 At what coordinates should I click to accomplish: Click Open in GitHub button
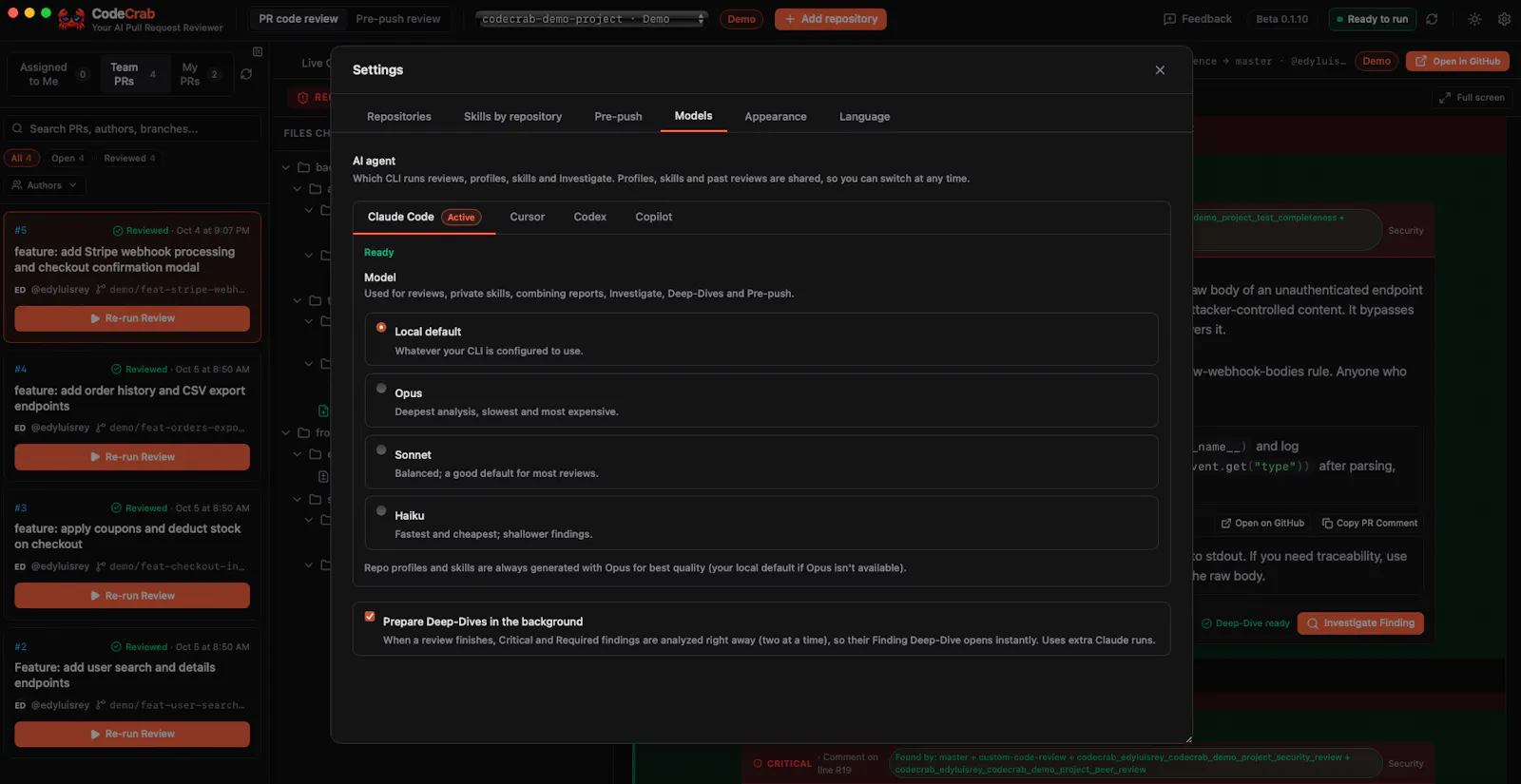pyautogui.click(x=1457, y=62)
